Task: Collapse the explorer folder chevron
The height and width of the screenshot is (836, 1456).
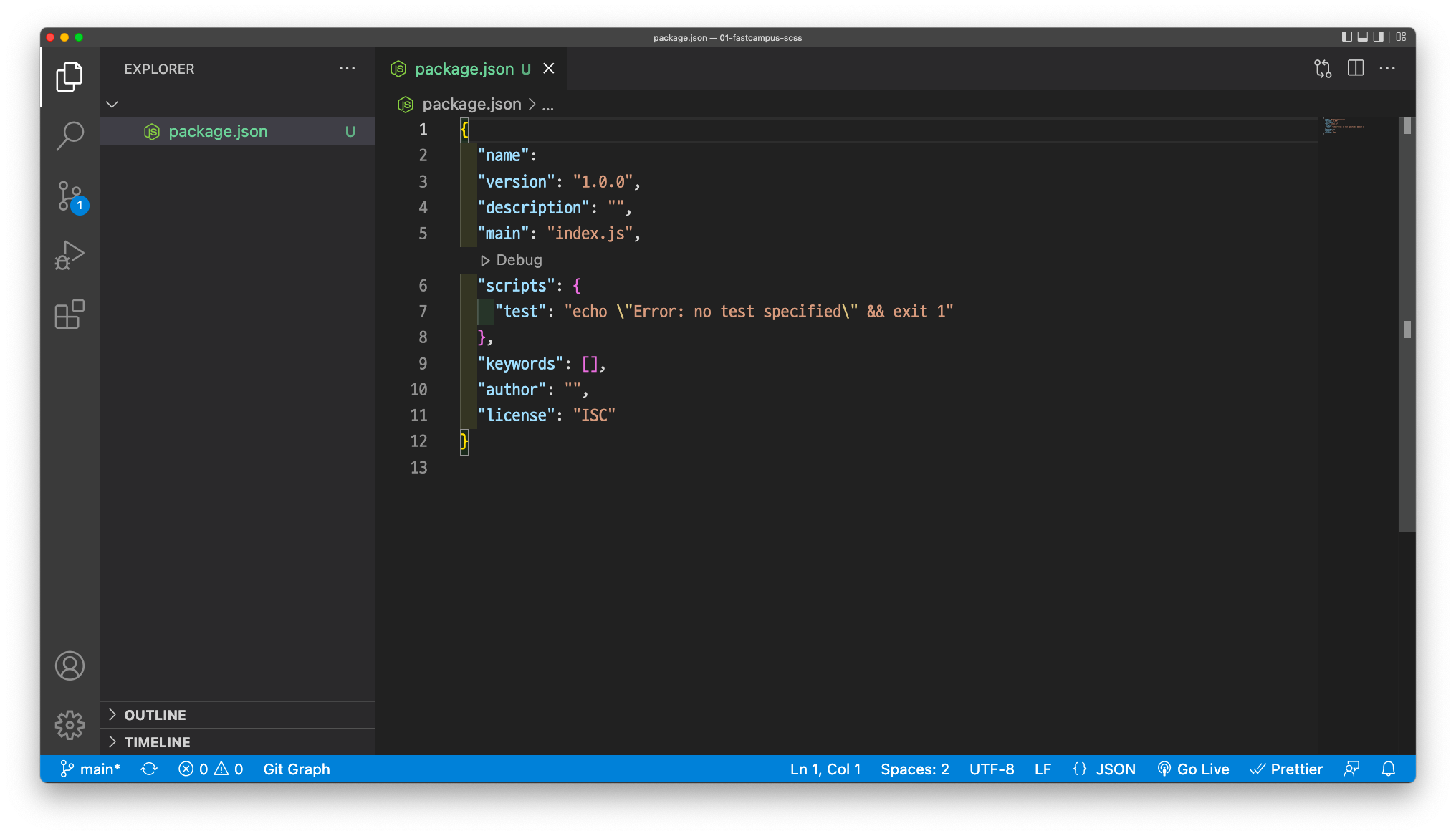Action: (112, 105)
